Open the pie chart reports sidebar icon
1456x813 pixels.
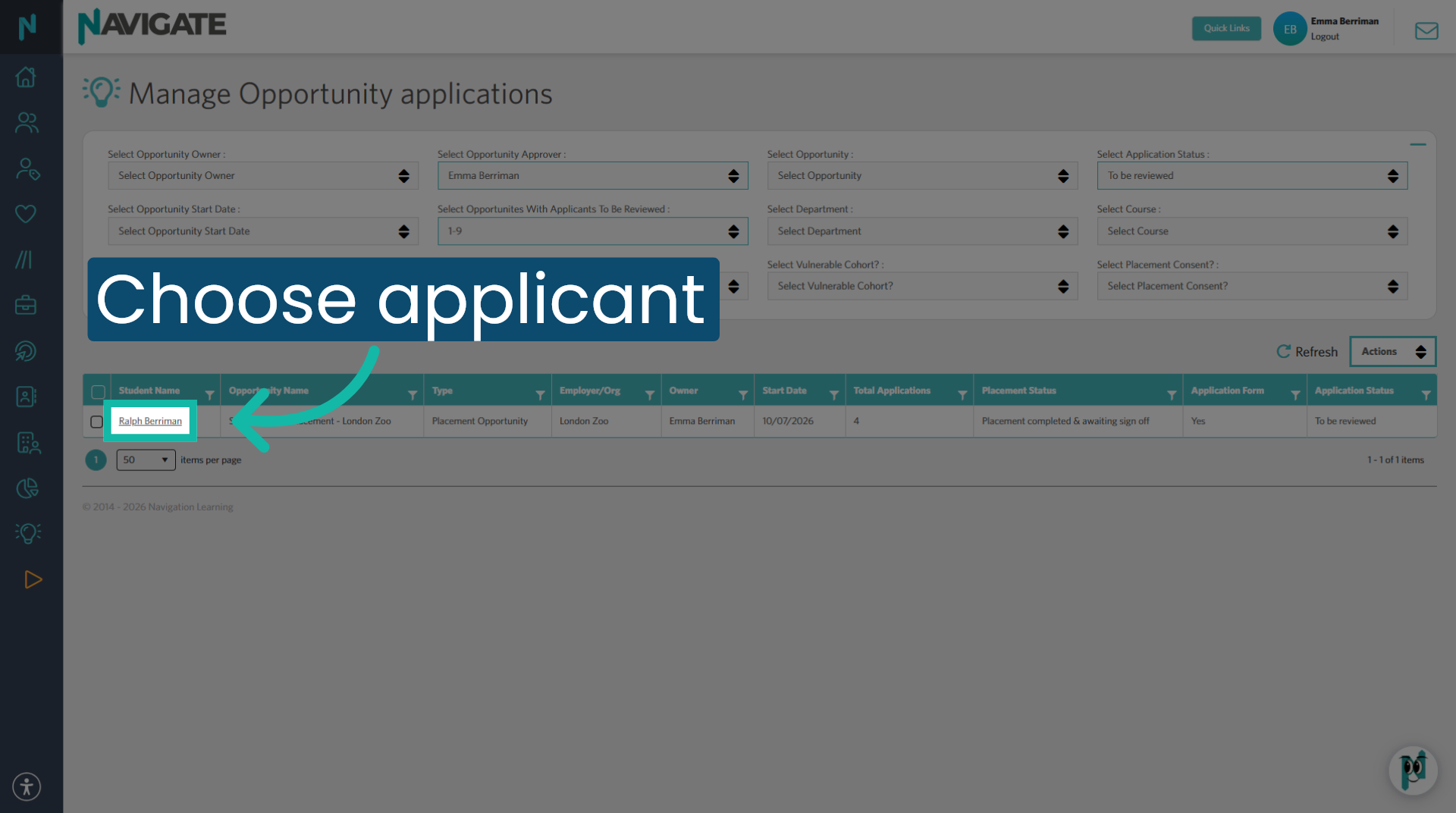click(27, 488)
